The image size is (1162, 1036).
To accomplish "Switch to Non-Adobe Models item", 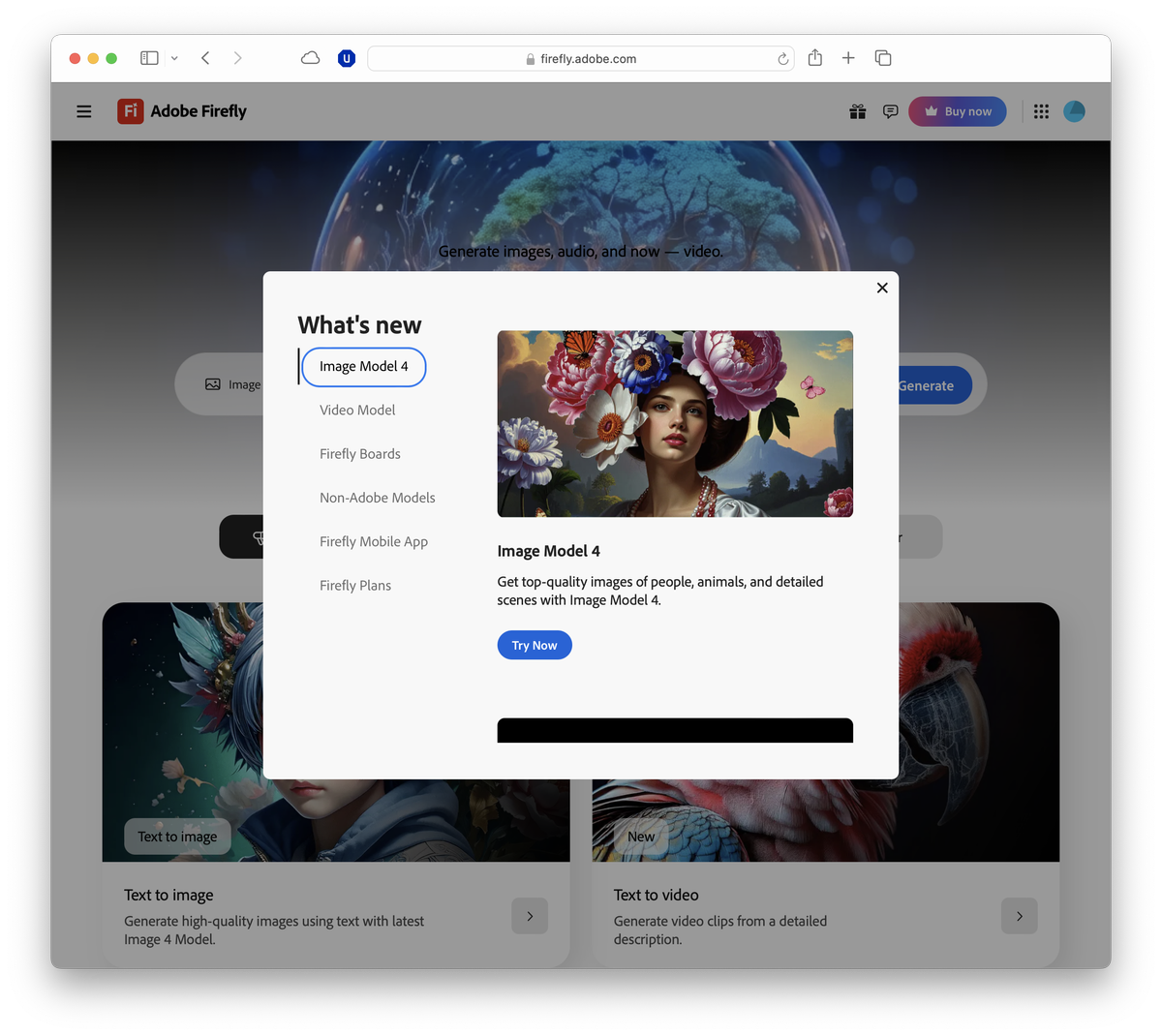I will click(378, 498).
